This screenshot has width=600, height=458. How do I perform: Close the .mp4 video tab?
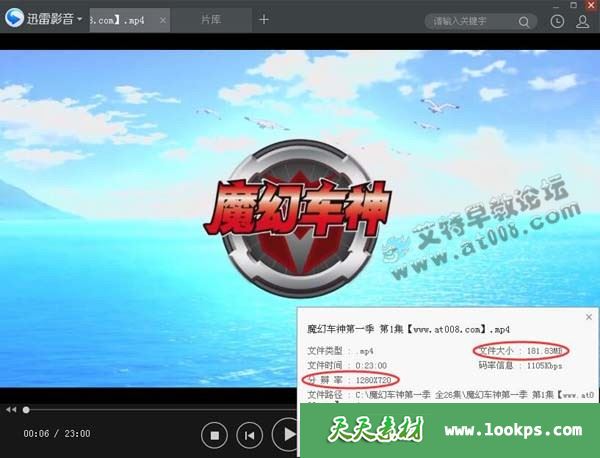point(164,20)
